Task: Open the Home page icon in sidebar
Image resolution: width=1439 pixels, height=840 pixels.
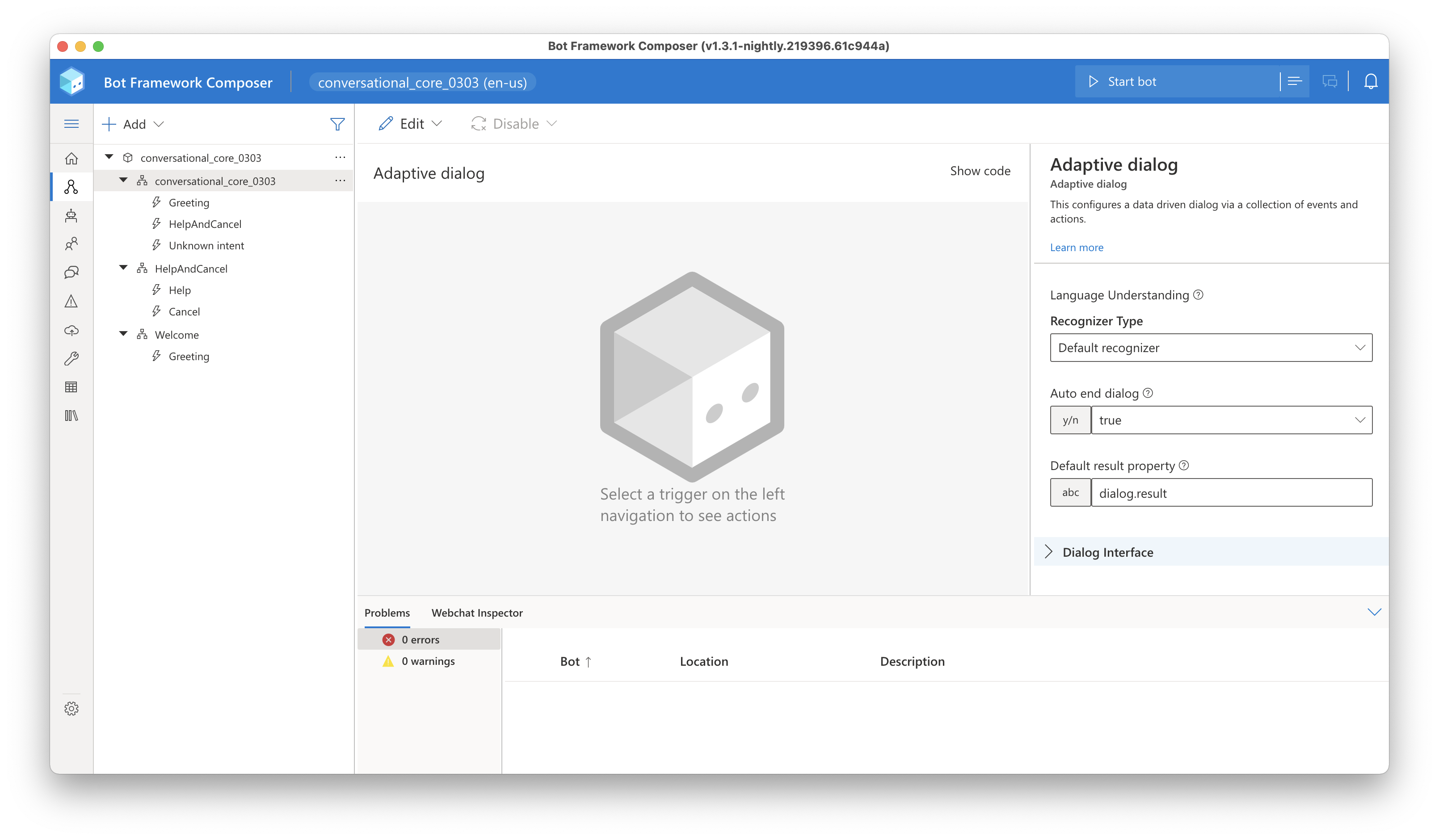Action: tap(72, 158)
